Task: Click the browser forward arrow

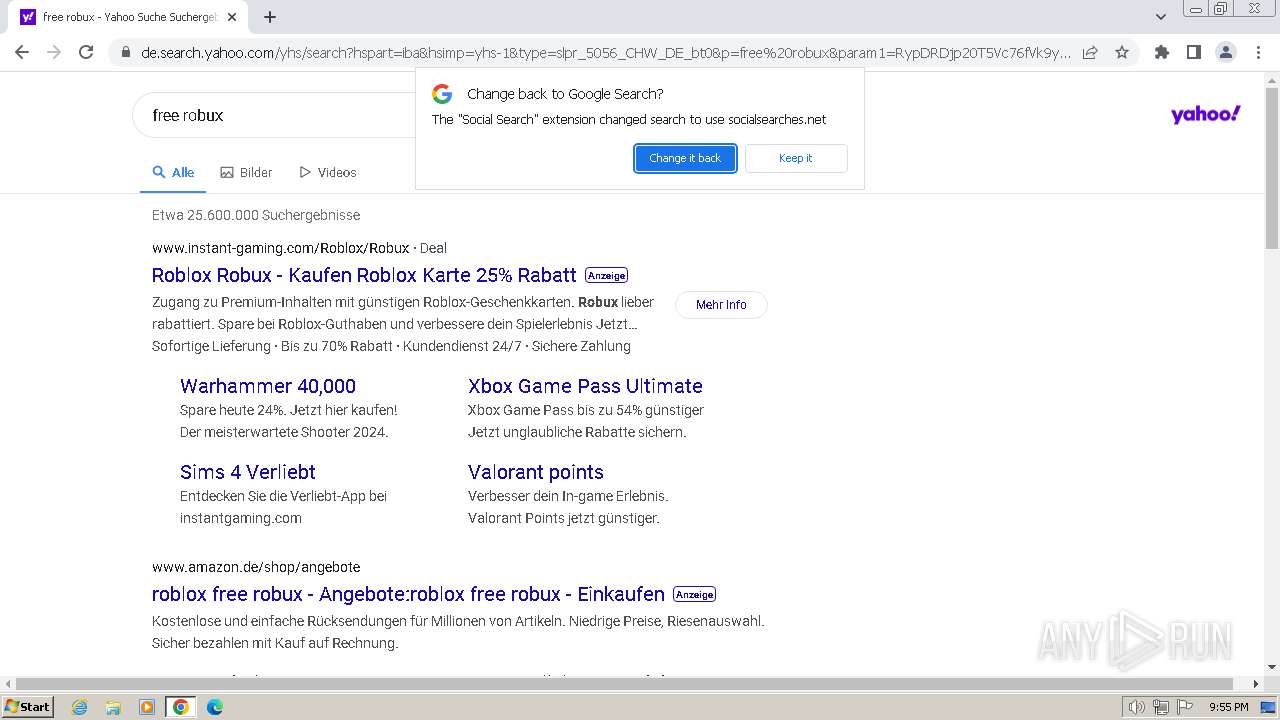Action: click(54, 52)
